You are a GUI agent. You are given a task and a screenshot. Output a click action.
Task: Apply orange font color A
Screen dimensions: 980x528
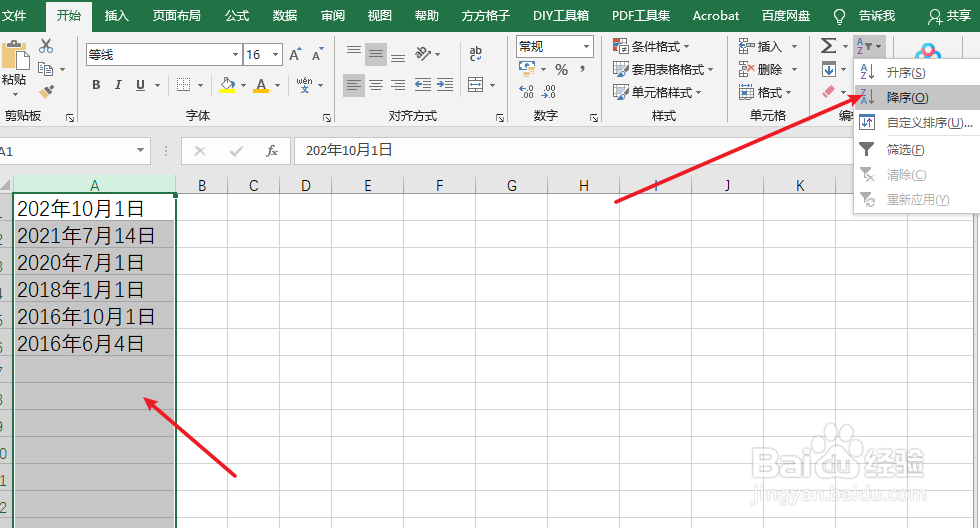[x=261, y=85]
